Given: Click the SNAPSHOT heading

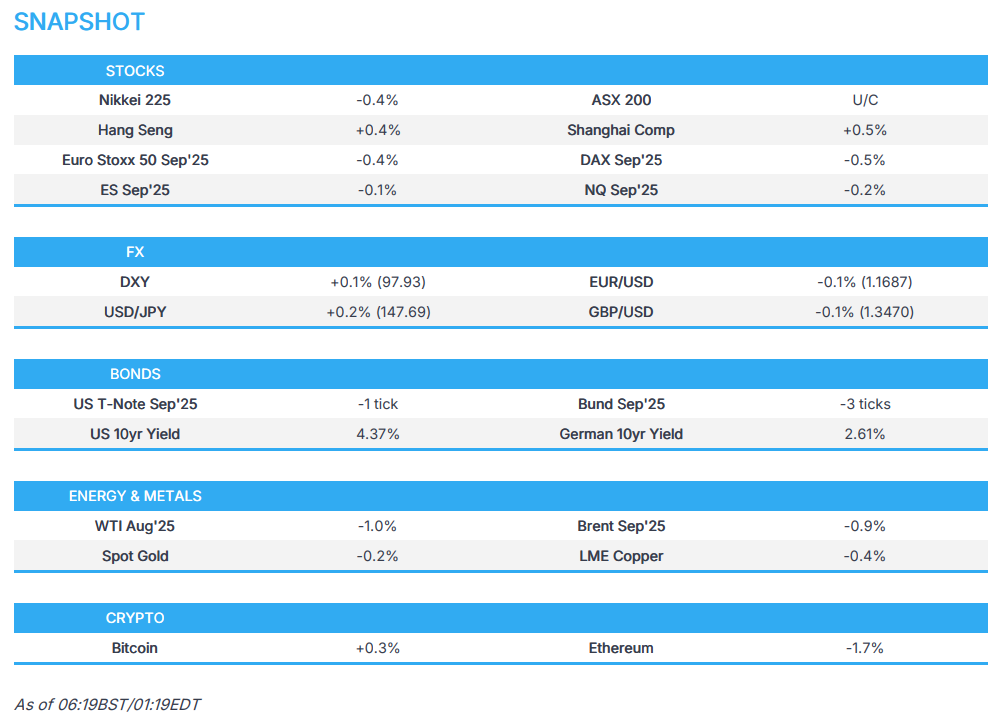Looking at the screenshot, I should [x=79, y=22].
